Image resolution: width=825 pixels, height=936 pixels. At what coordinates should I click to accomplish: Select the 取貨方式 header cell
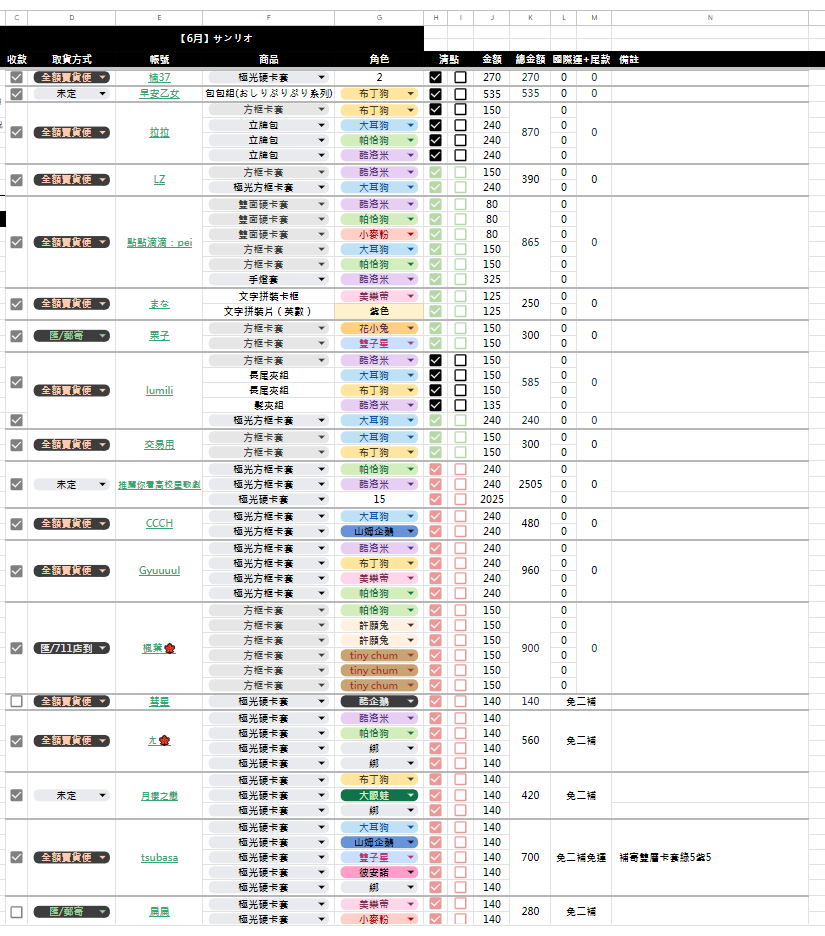tap(72, 59)
